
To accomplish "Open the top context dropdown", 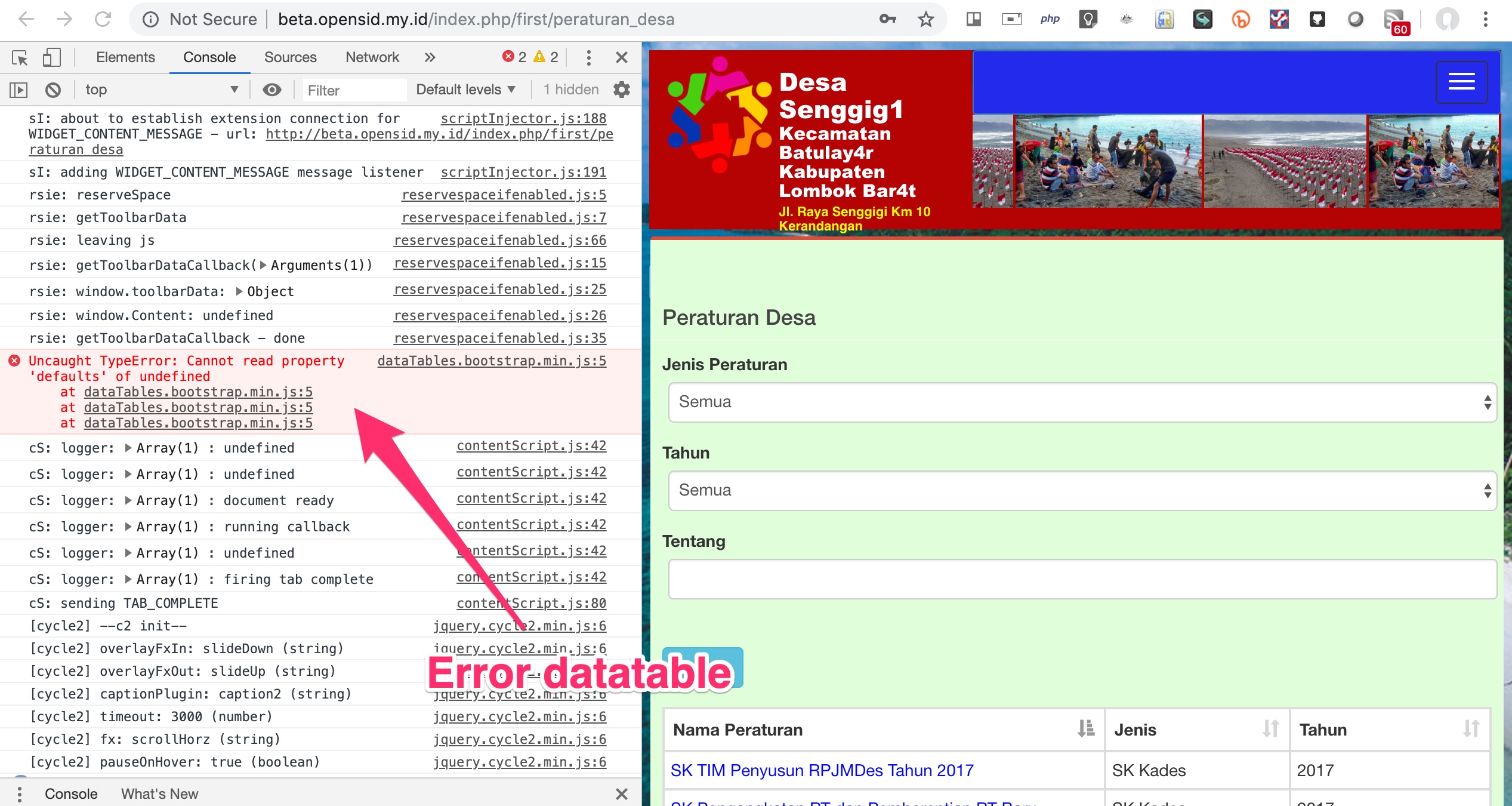I will [162, 90].
